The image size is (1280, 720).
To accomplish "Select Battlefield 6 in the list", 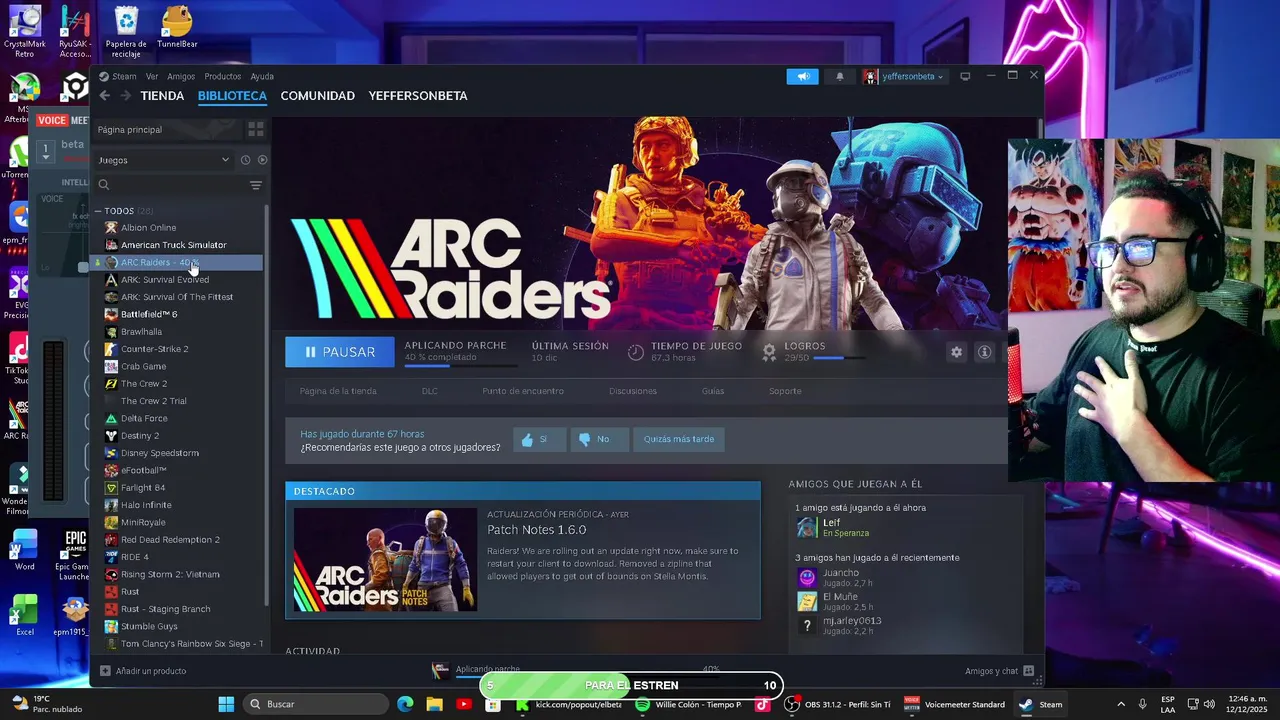I will pyautogui.click(x=149, y=314).
